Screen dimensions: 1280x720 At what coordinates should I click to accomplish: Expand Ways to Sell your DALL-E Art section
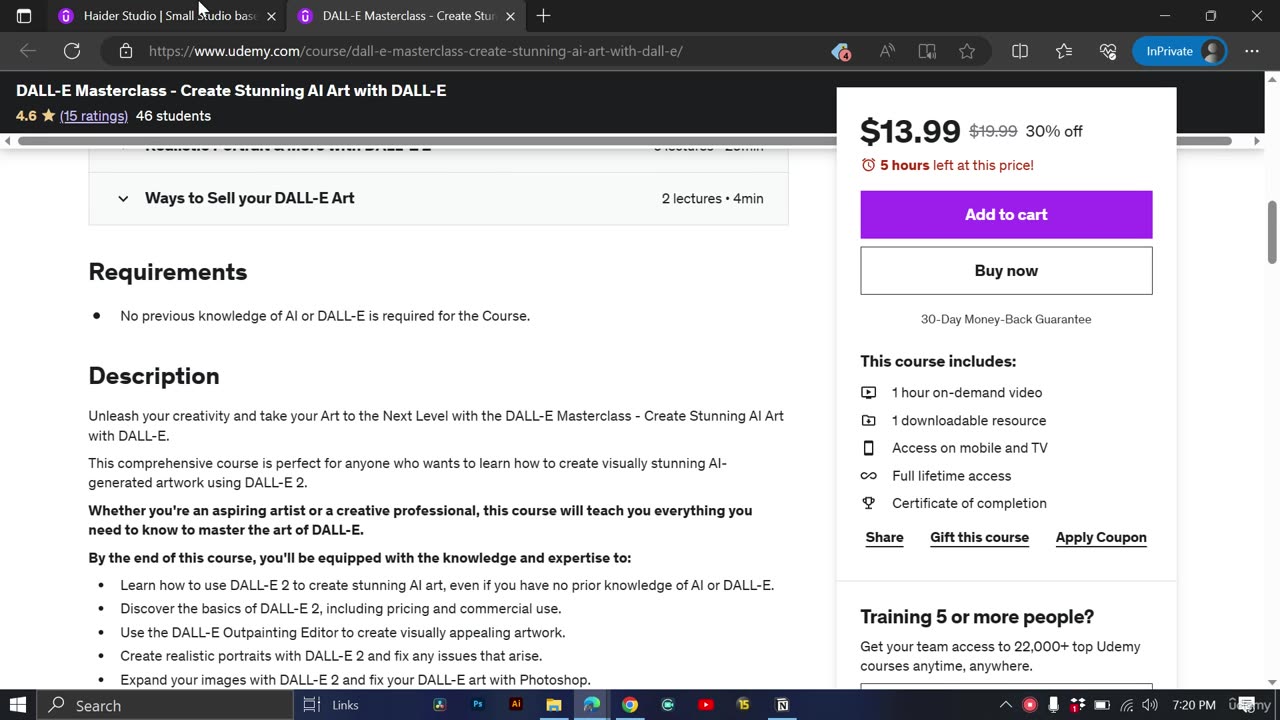pyautogui.click(x=438, y=198)
